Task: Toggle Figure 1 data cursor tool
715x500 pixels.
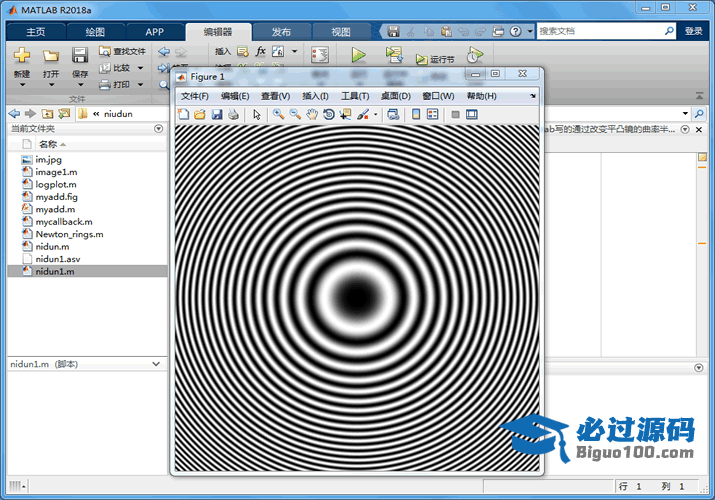Action: click(345, 114)
